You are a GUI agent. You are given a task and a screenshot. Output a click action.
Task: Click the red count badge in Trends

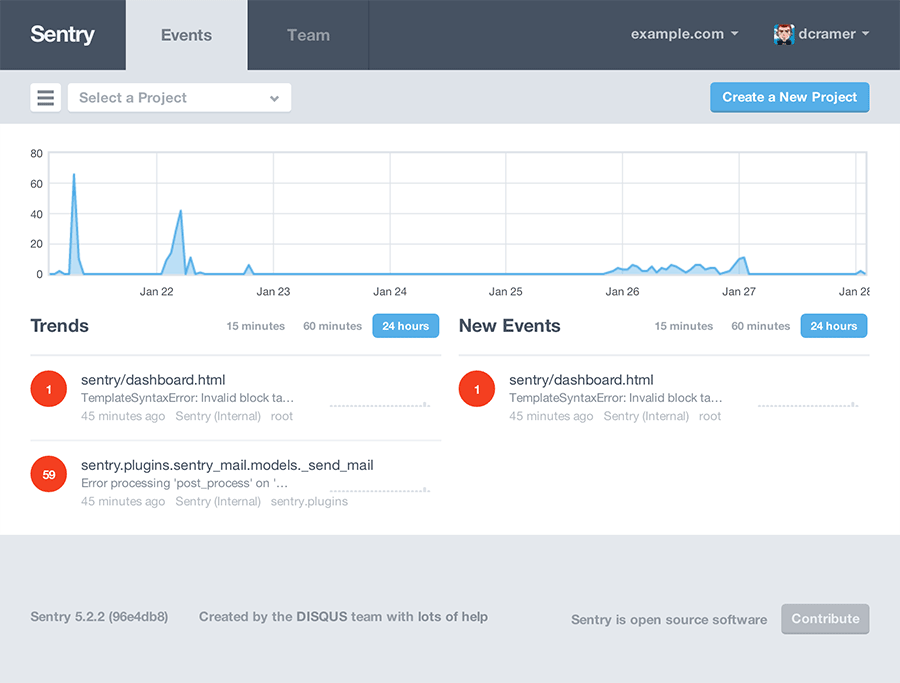pos(49,389)
